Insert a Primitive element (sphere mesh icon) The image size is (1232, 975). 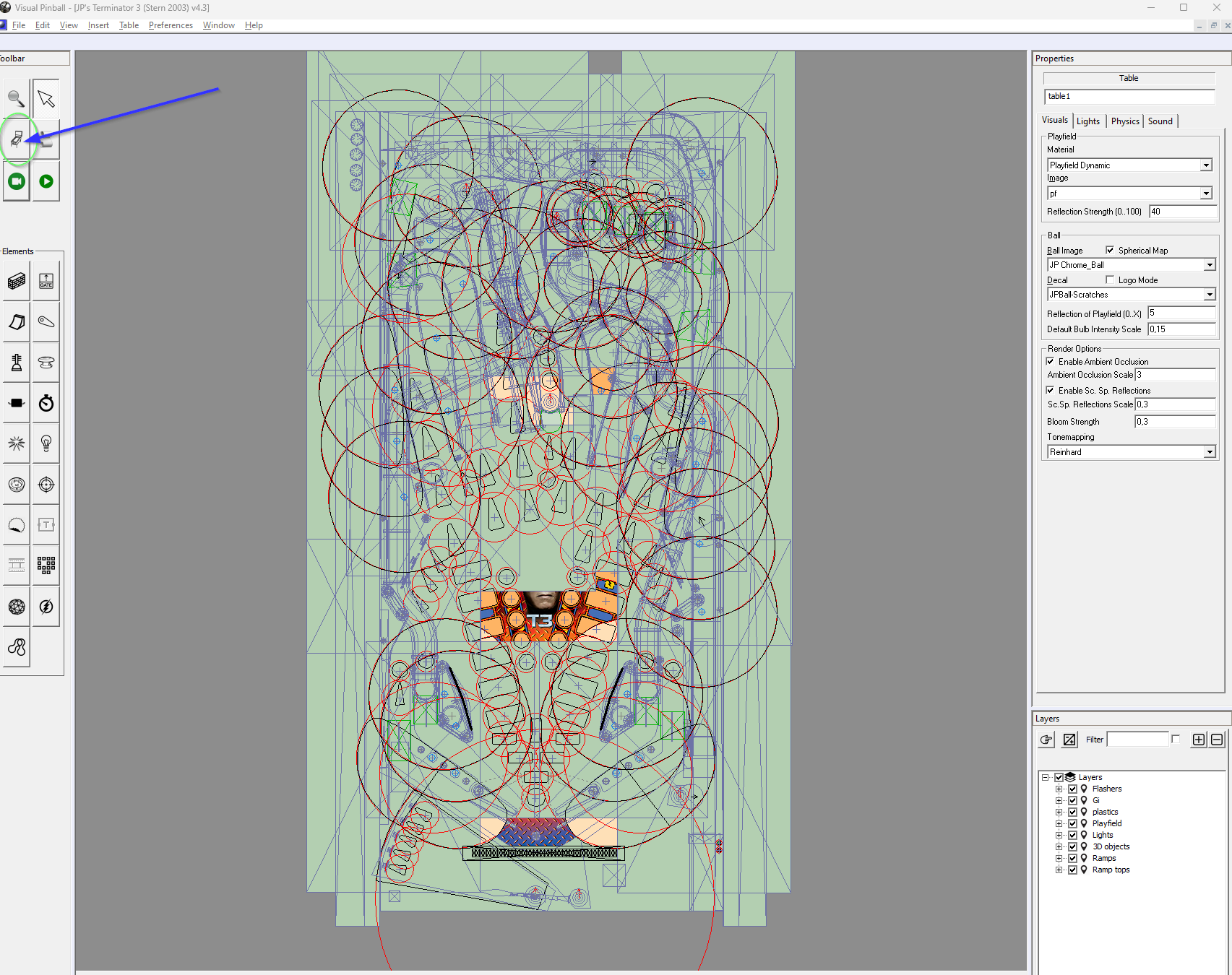17,607
